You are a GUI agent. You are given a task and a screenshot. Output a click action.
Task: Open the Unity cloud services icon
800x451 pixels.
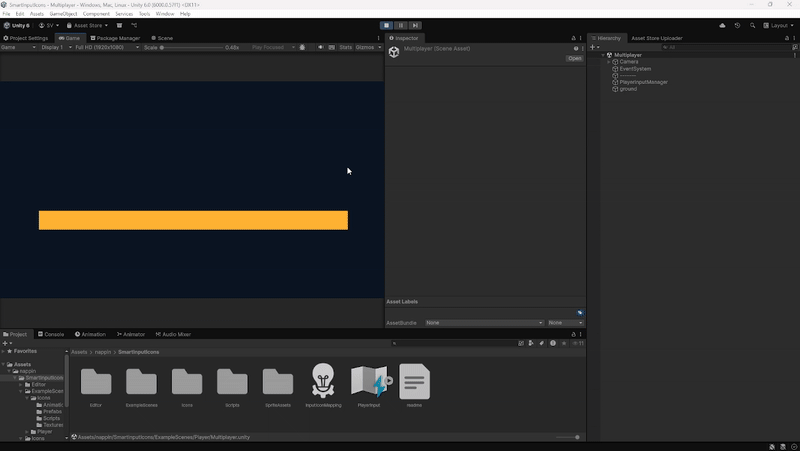tap(722, 26)
